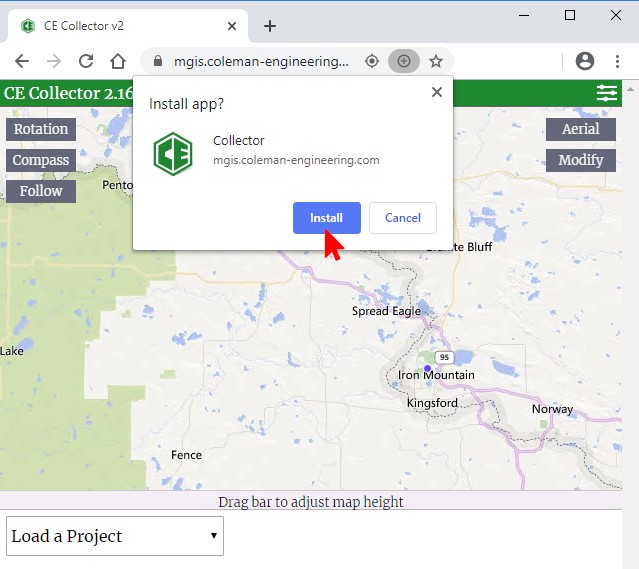Click the Install button in the dialog

[x=326, y=218]
